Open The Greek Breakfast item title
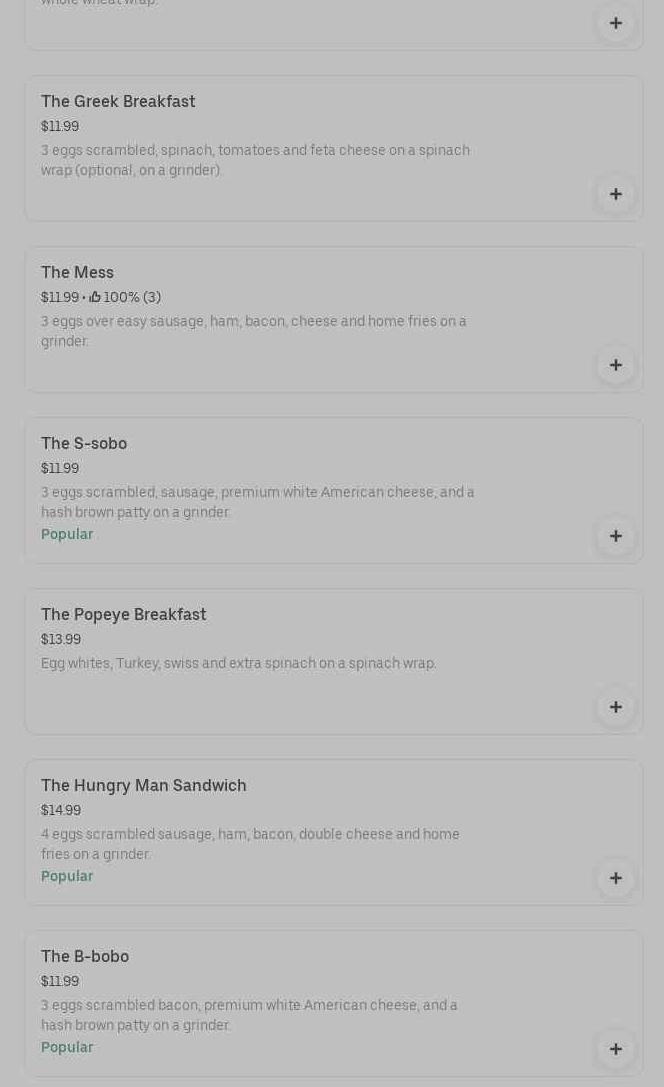The image size is (664, 1087). [x=118, y=102]
